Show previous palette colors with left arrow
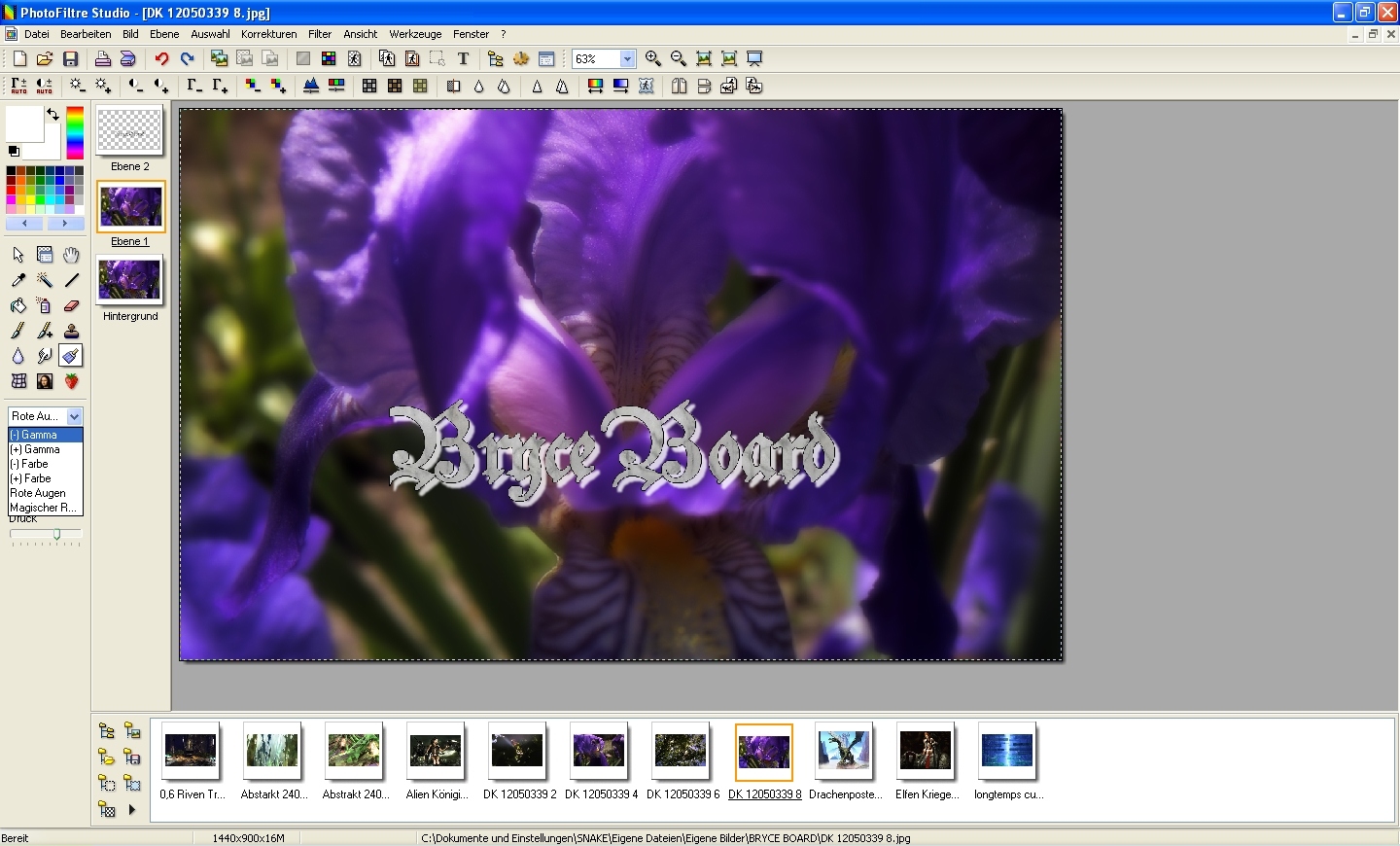The image size is (1400, 846). (x=25, y=224)
